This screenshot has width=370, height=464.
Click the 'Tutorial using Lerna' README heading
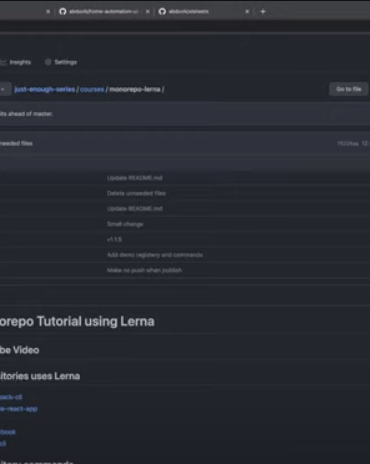pos(77,322)
